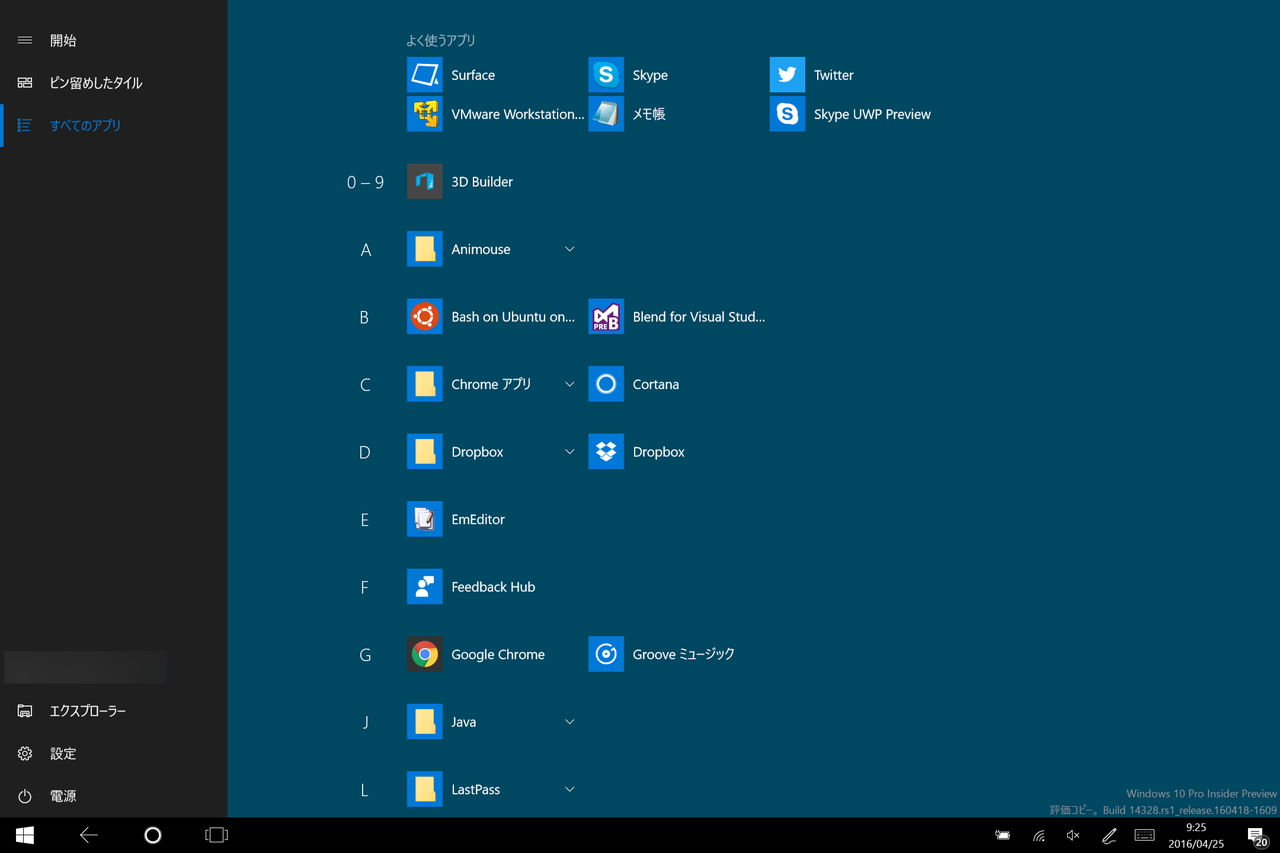1280x853 pixels.
Task: Click the letter E group header
Action: (364, 520)
